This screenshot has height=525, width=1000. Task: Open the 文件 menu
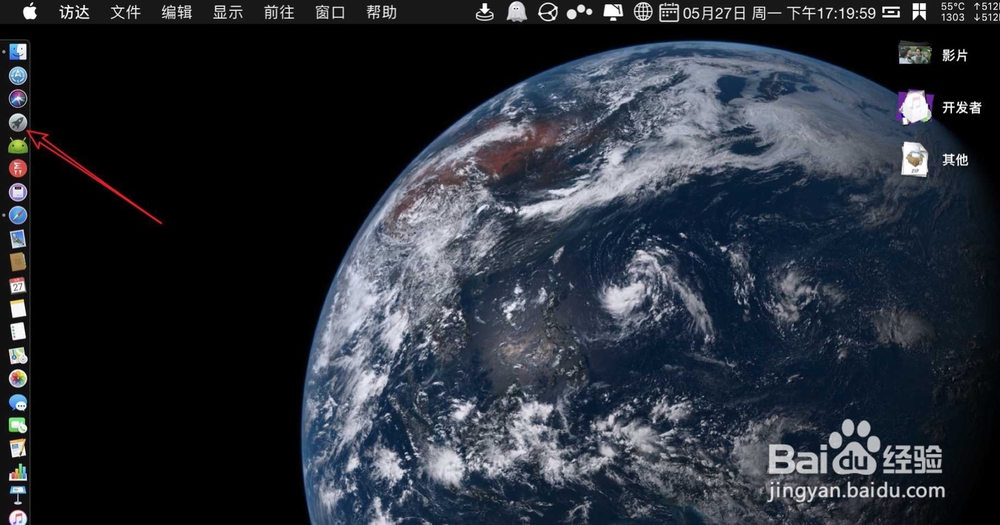click(x=126, y=12)
